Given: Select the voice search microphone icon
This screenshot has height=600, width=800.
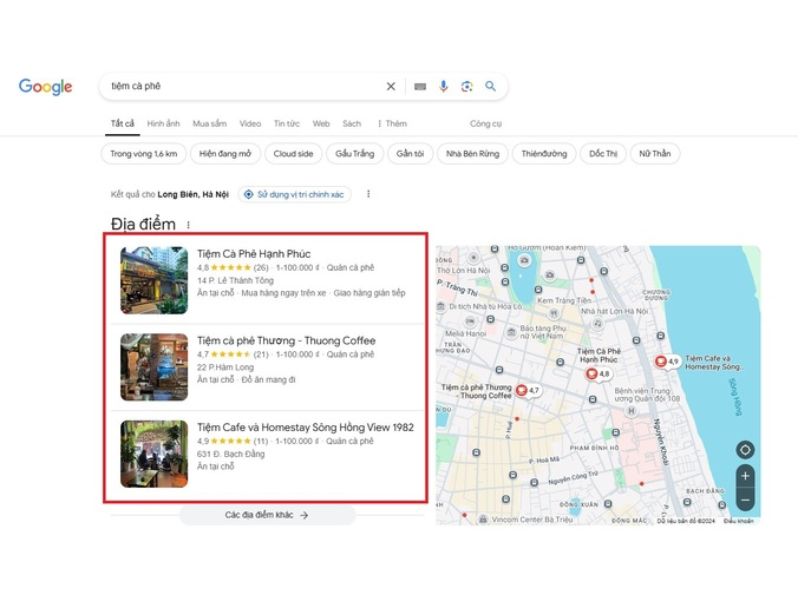Looking at the screenshot, I should tap(444, 86).
